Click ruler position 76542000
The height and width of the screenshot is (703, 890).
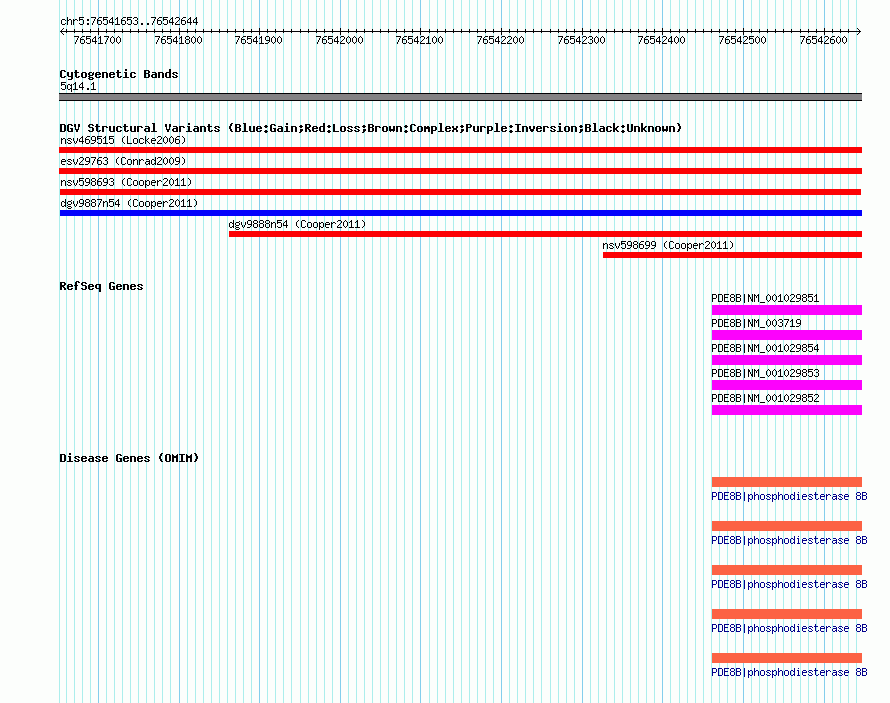click(339, 40)
